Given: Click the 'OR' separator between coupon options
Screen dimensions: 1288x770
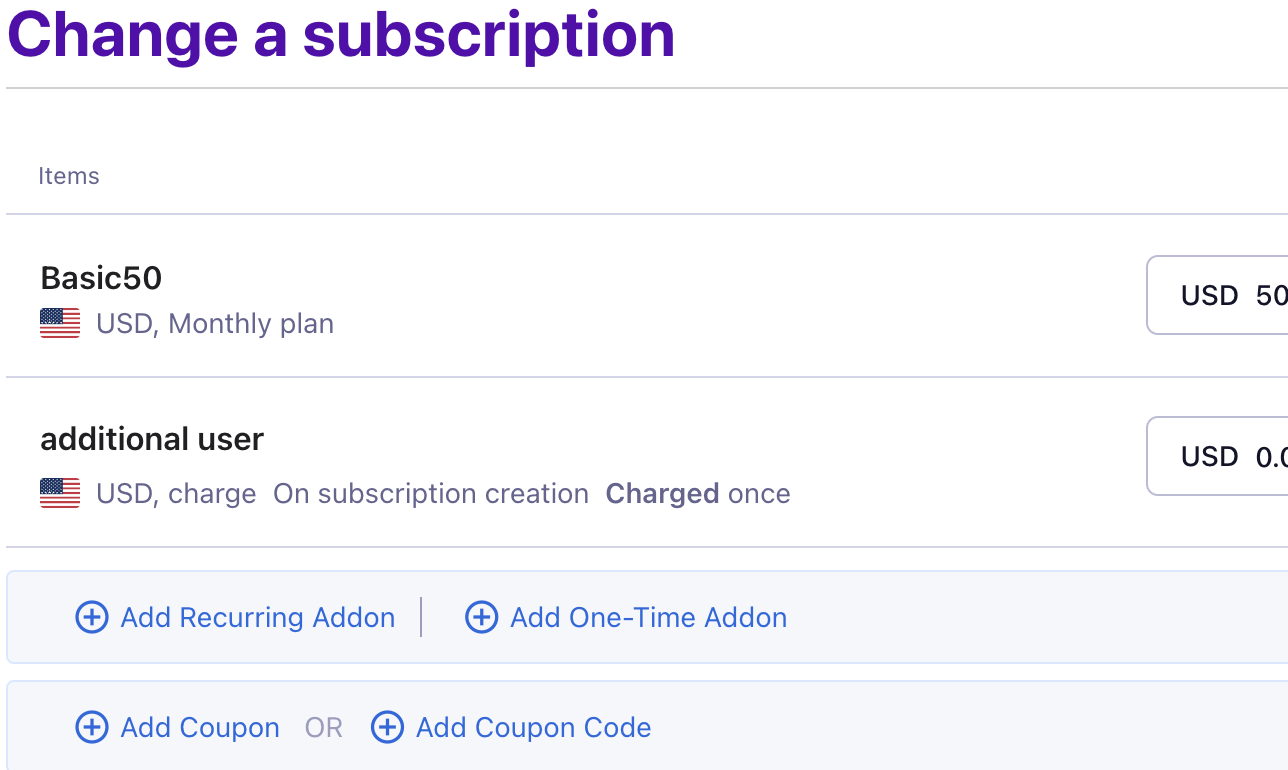Looking at the screenshot, I should tap(324, 728).
